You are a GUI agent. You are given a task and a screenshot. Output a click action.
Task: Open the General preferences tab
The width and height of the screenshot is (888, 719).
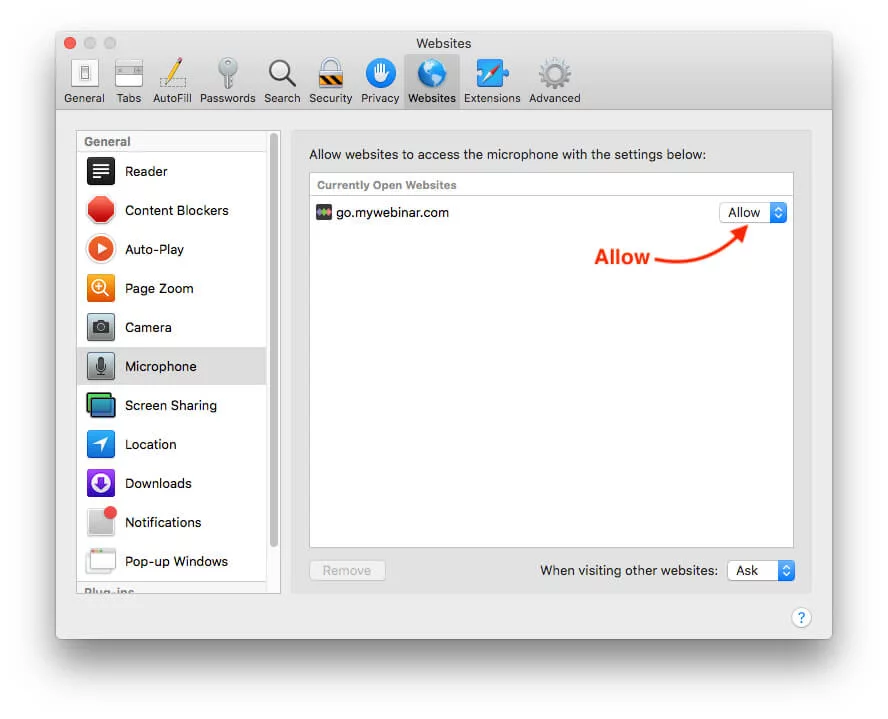pos(84,81)
